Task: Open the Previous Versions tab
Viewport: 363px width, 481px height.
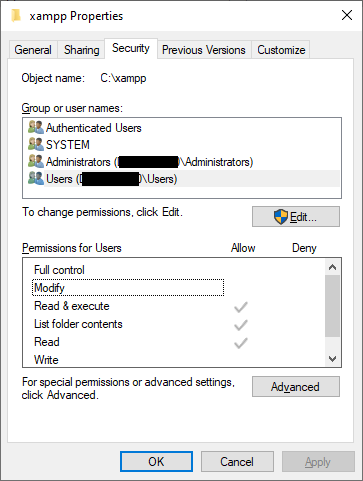Action: [x=204, y=50]
